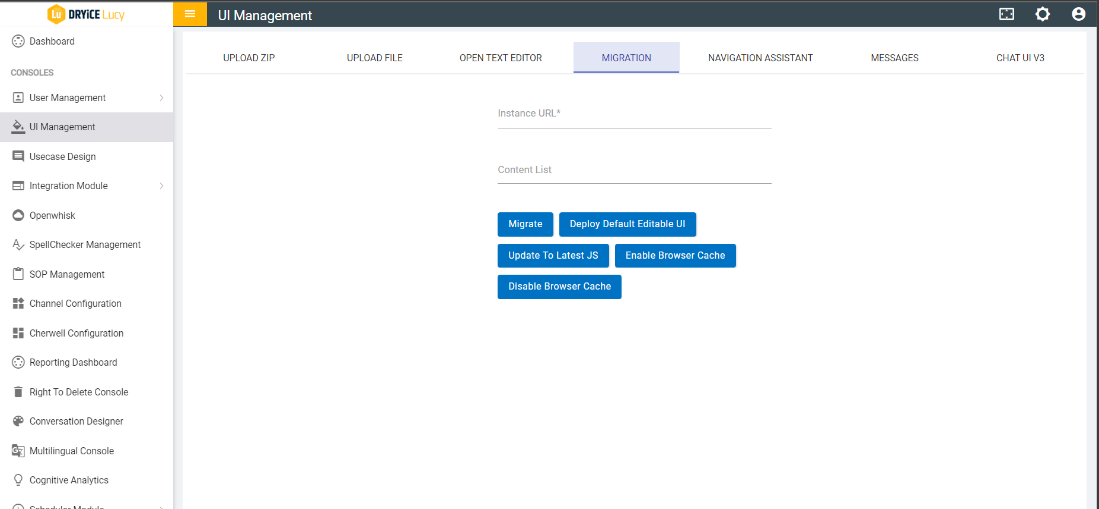The height and width of the screenshot is (509, 1099).
Task: Open the Open Text Editor tab
Action: [x=500, y=57]
